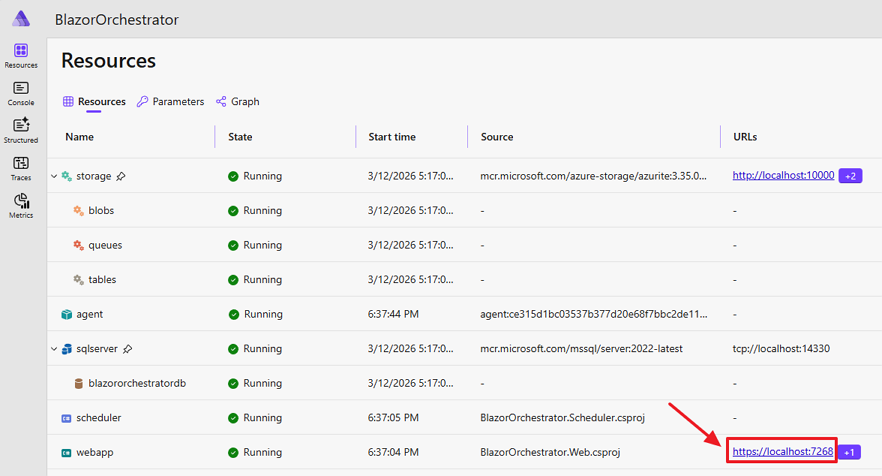
Task: Open the Structured logs sidebar icon
Action: (21, 130)
